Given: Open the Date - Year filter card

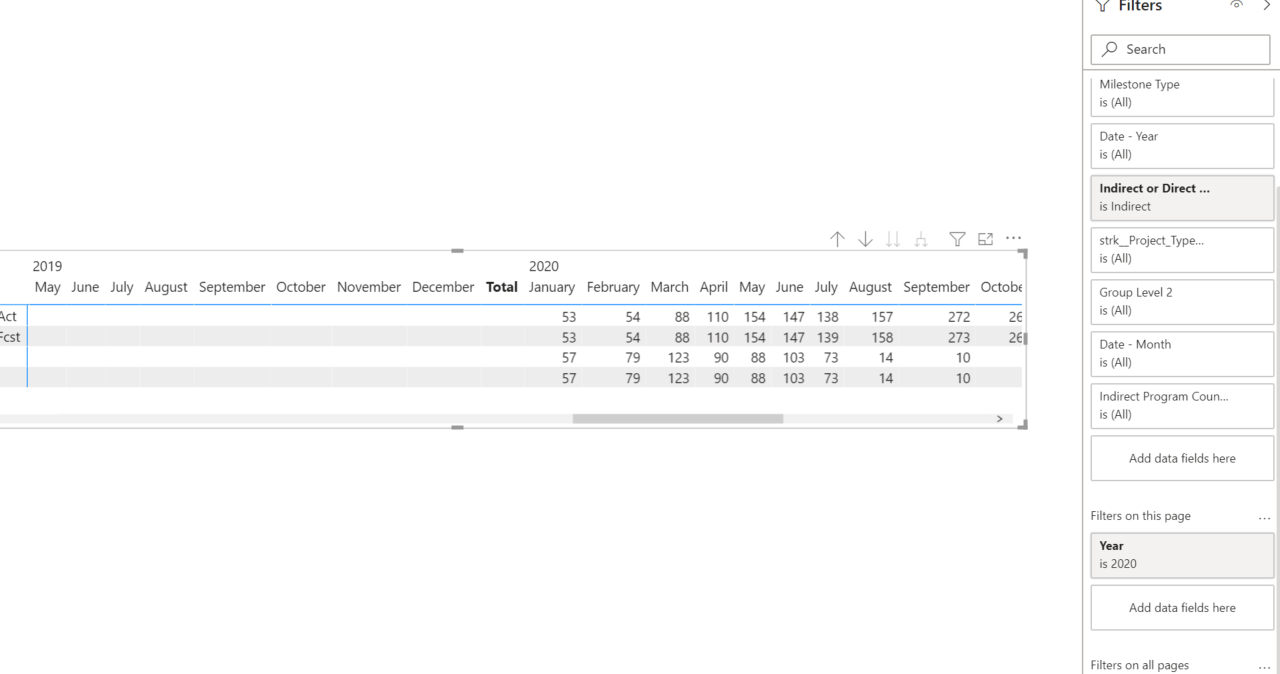Looking at the screenshot, I should click(x=1182, y=145).
